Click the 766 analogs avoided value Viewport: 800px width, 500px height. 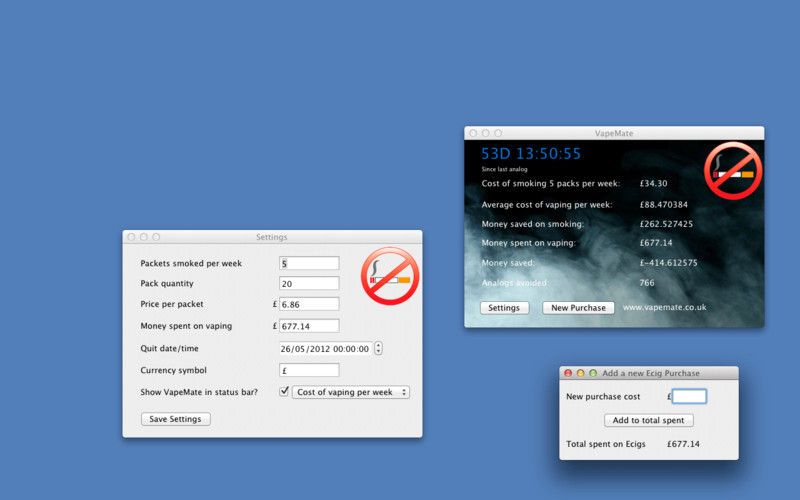tap(647, 283)
